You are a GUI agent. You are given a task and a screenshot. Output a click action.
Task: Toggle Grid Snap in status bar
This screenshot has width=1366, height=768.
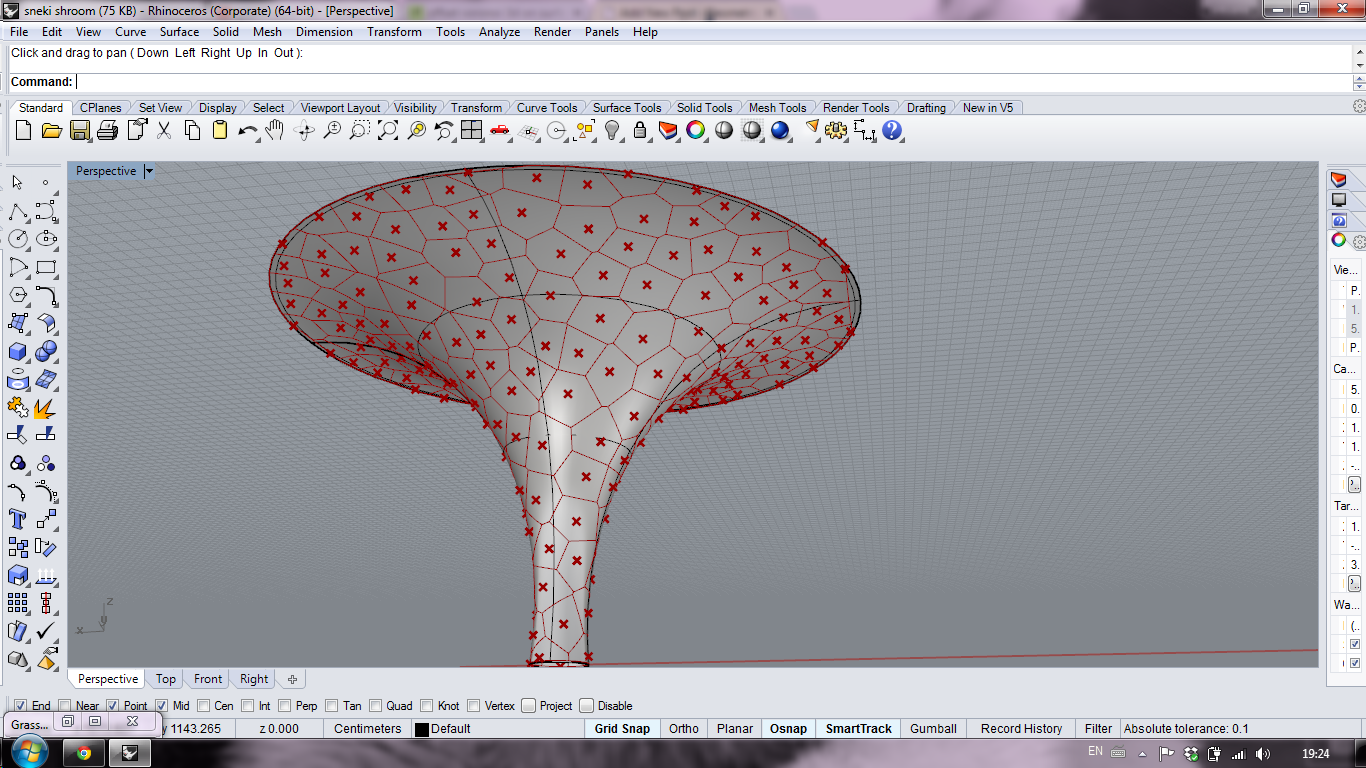point(622,729)
